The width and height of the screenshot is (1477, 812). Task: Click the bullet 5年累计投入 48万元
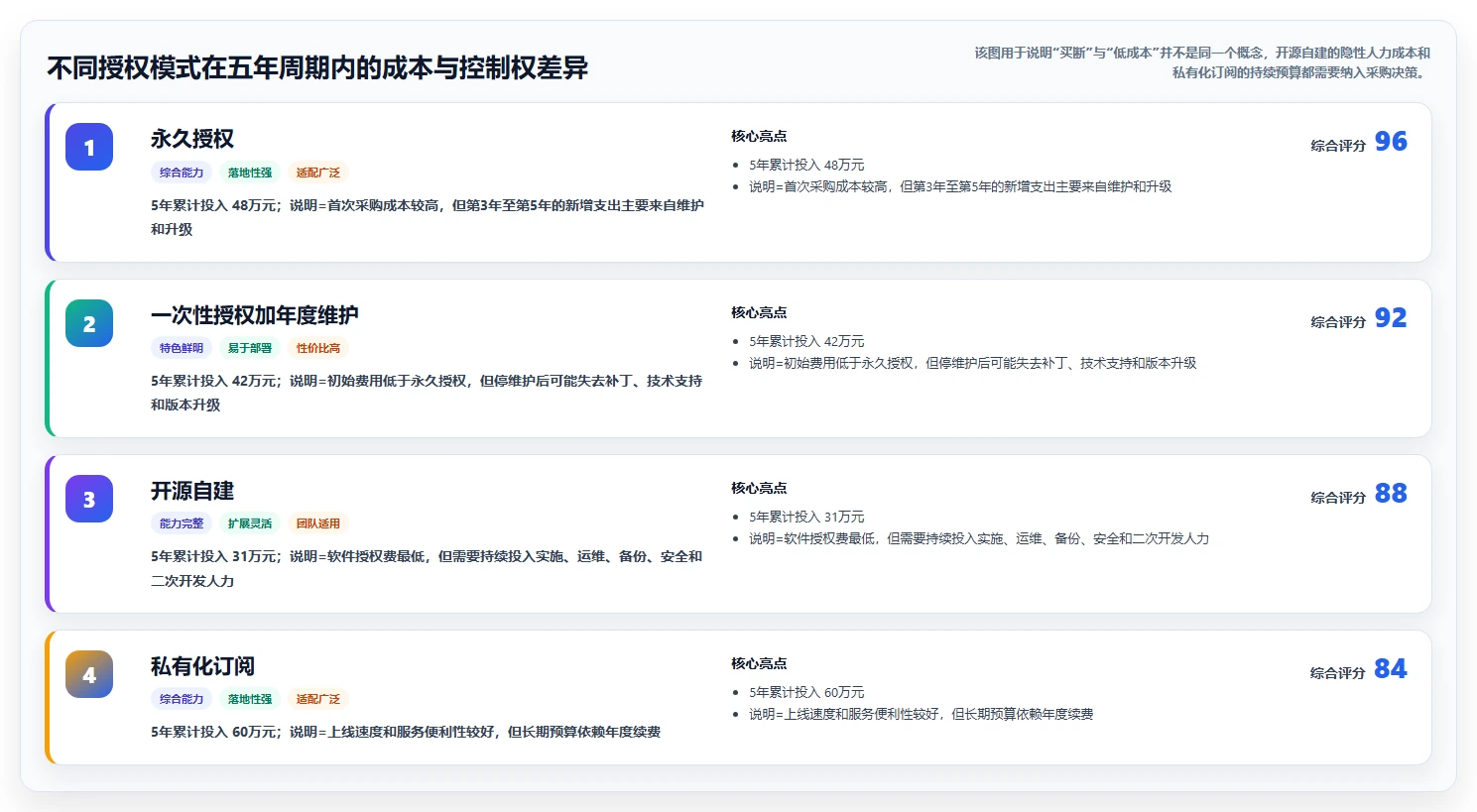(x=806, y=165)
